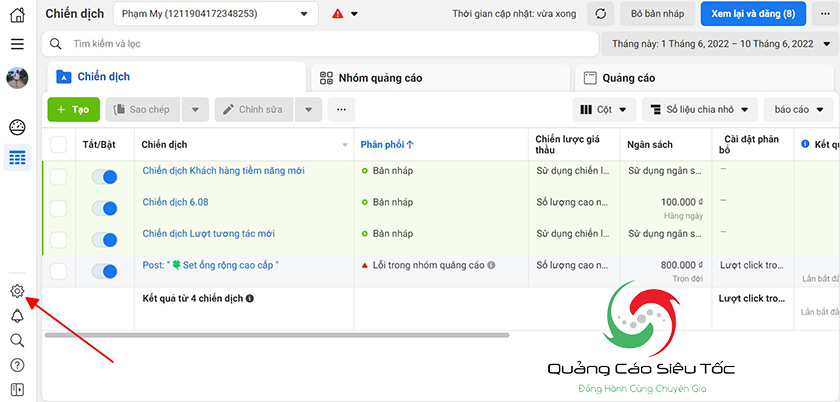The image size is (840, 402).
Task: Click the Tắt/Bật column header
Action: click(99, 145)
